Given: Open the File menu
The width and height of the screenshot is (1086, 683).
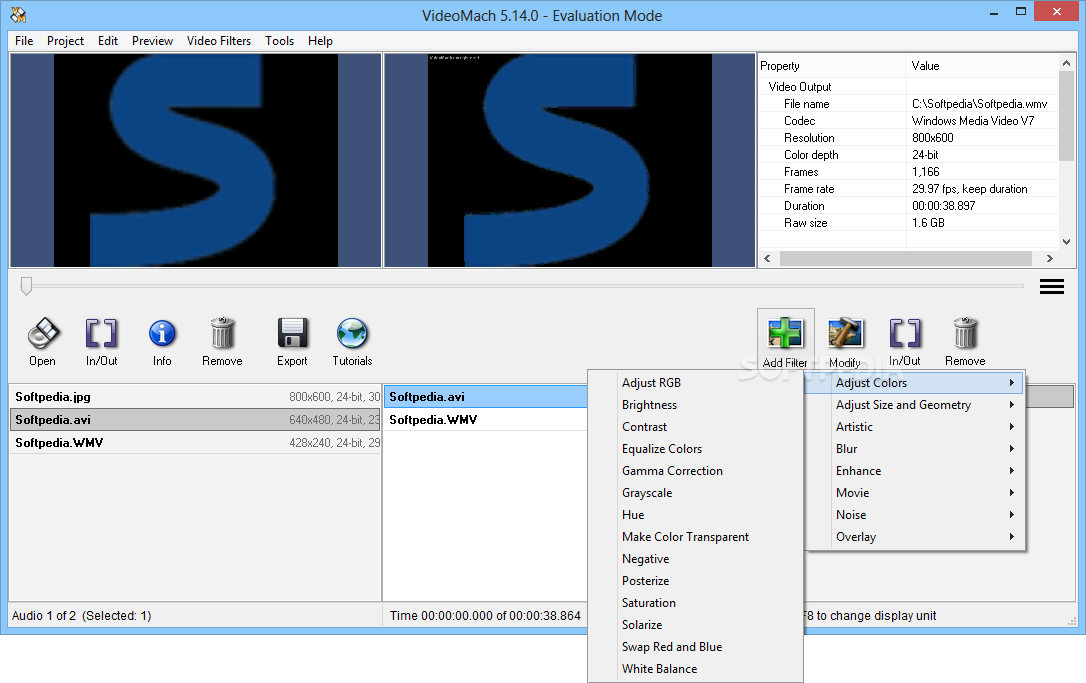Looking at the screenshot, I should click(x=24, y=41).
